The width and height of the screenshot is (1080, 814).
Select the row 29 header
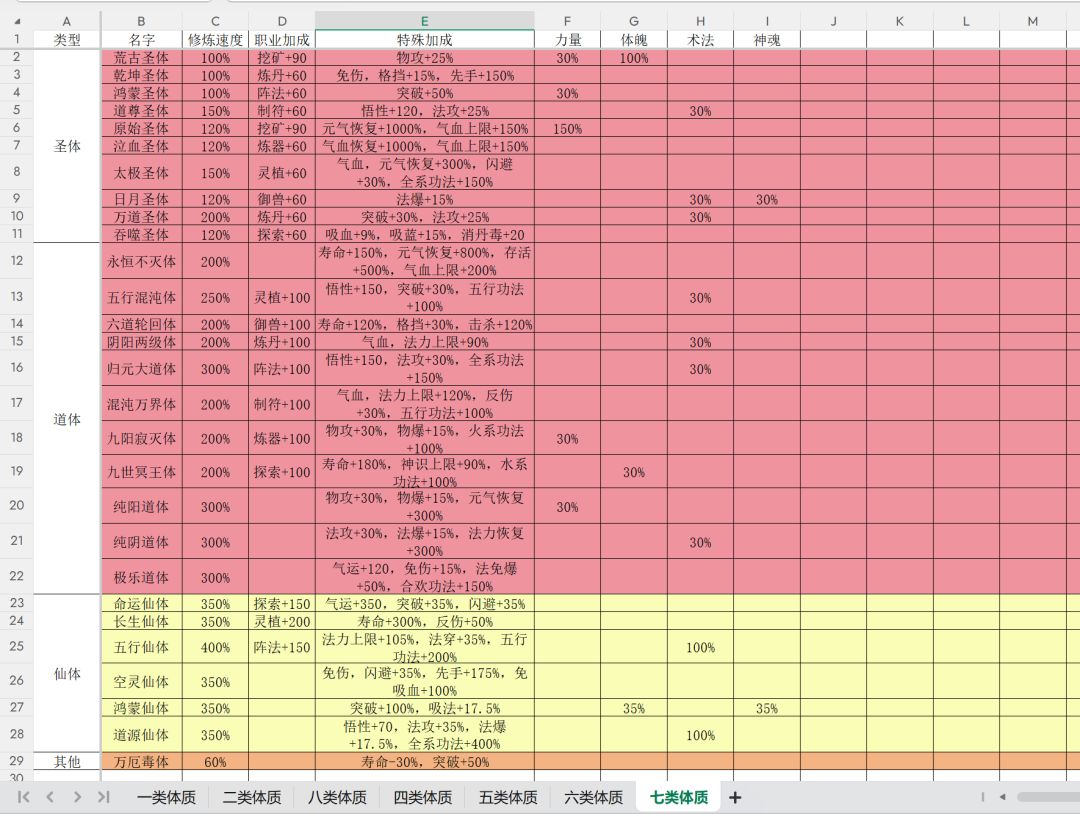[x=17, y=761]
